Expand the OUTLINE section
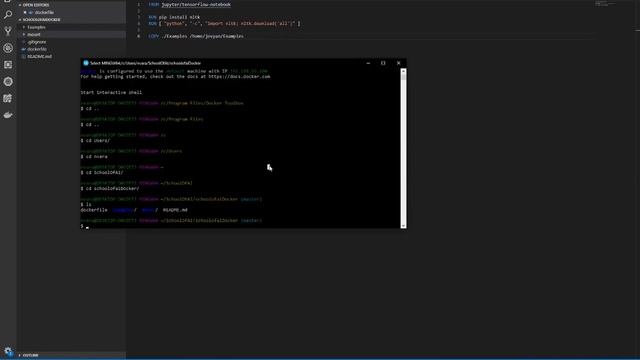This screenshot has width=640, height=360. [71, 355]
